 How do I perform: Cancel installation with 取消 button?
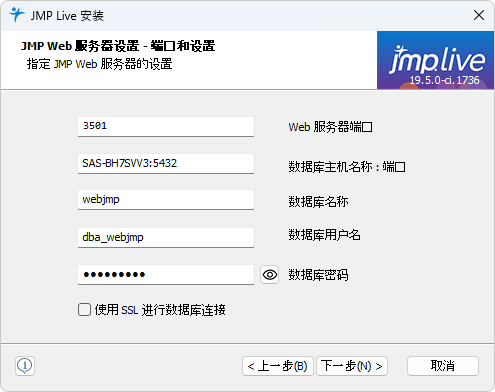(443, 366)
